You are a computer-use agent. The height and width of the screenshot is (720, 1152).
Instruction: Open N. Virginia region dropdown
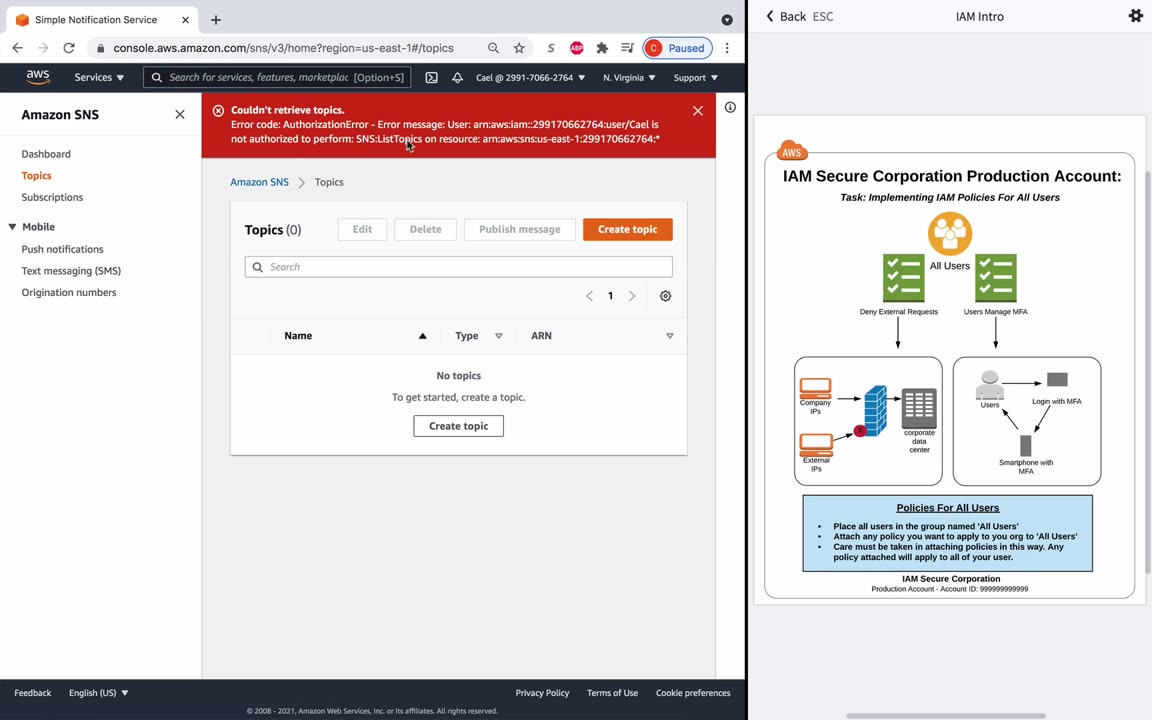pyautogui.click(x=629, y=77)
